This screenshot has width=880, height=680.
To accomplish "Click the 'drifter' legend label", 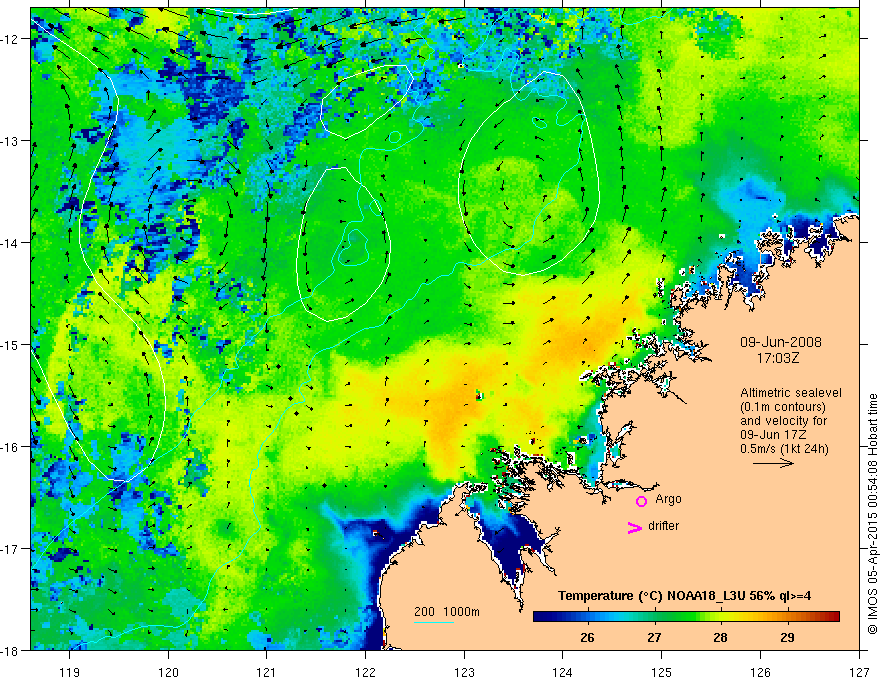I will 663,526.
